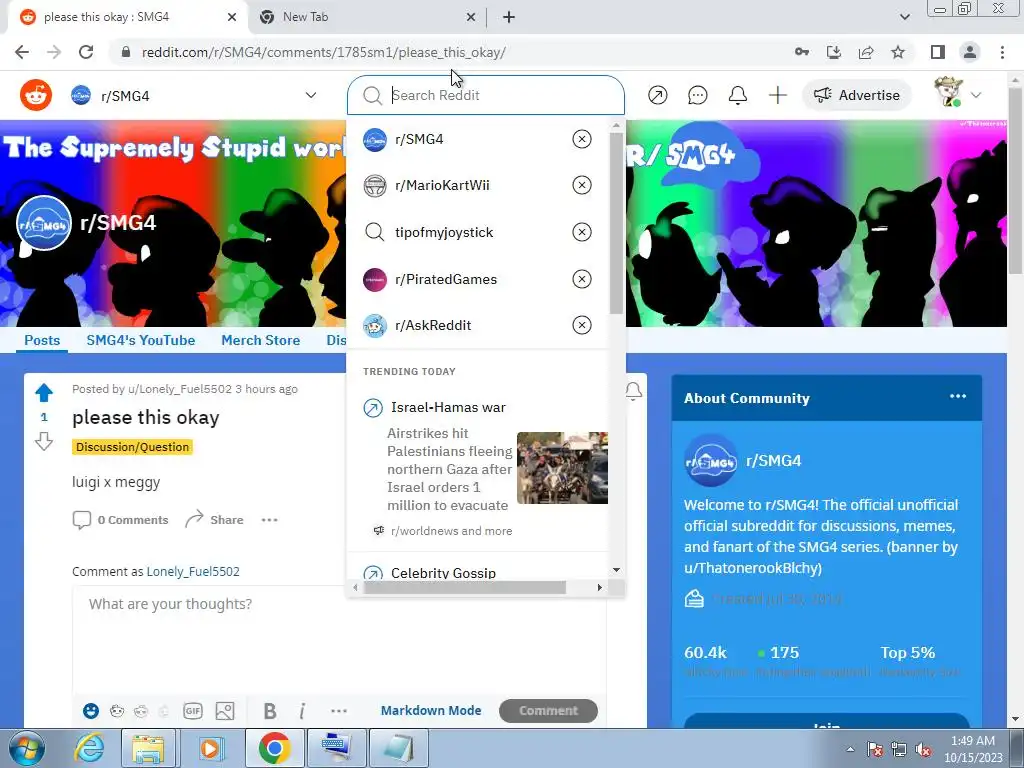Open the Windows Start menu
The width and height of the screenshot is (1024, 768).
[25, 748]
